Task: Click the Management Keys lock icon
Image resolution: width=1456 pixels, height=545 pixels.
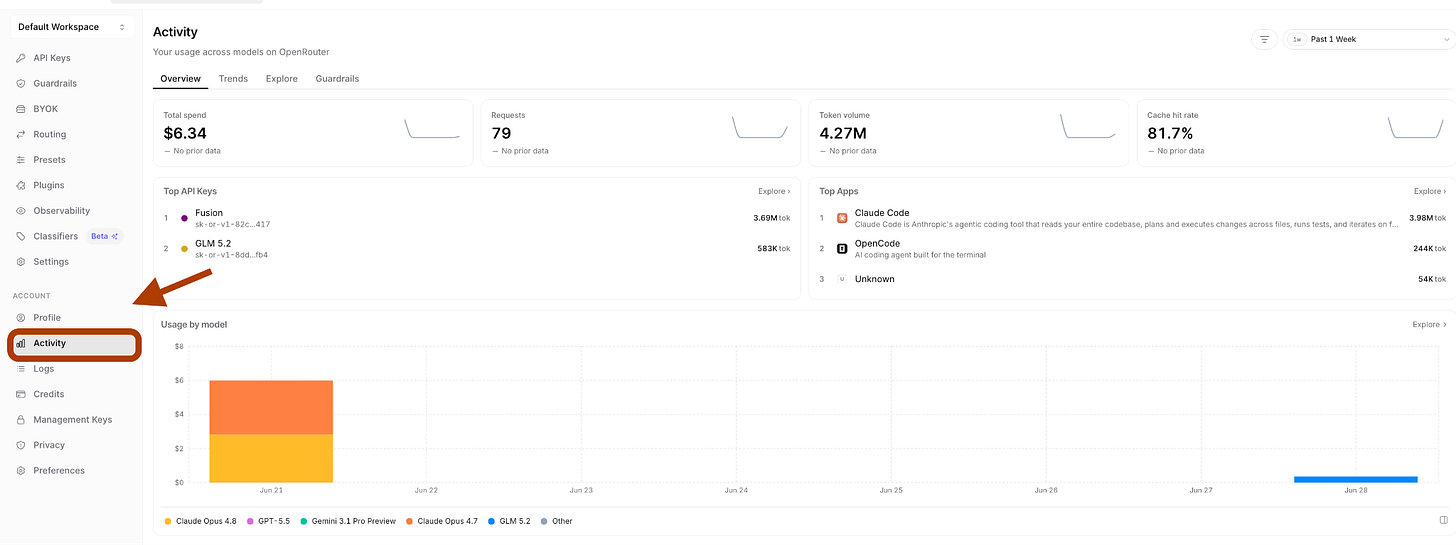Action: click(22, 420)
